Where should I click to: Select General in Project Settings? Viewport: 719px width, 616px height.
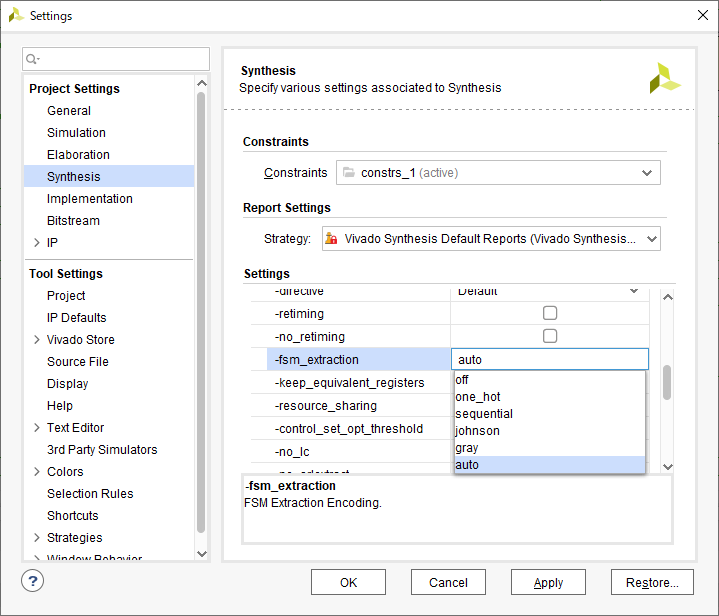pyautogui.click(x=69, y=111)
